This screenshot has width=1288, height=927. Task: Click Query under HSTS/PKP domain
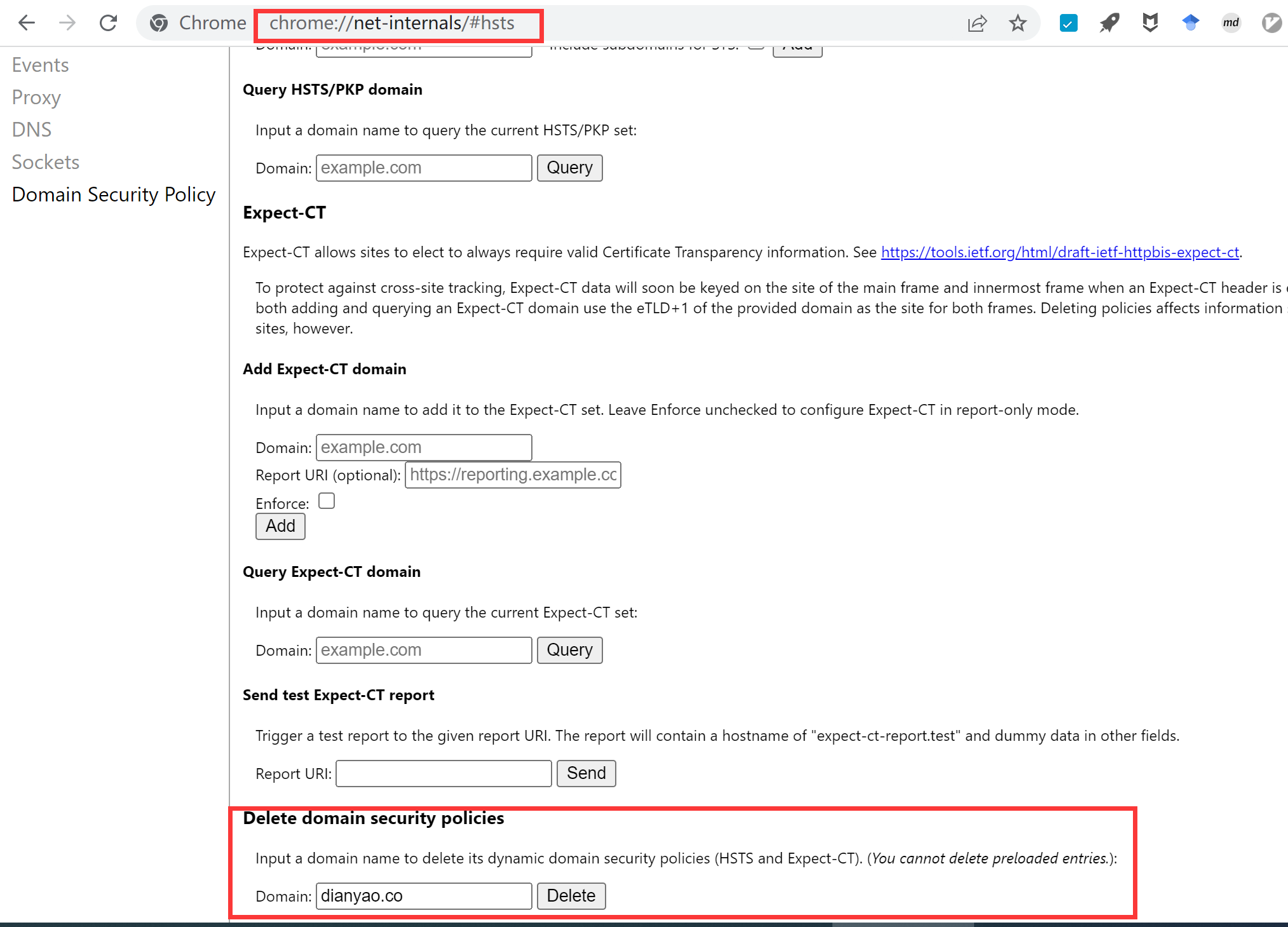coord(569,168)
